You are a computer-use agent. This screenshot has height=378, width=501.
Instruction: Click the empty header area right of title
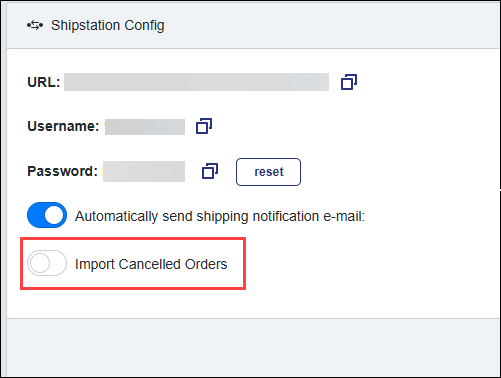[333, 25]
